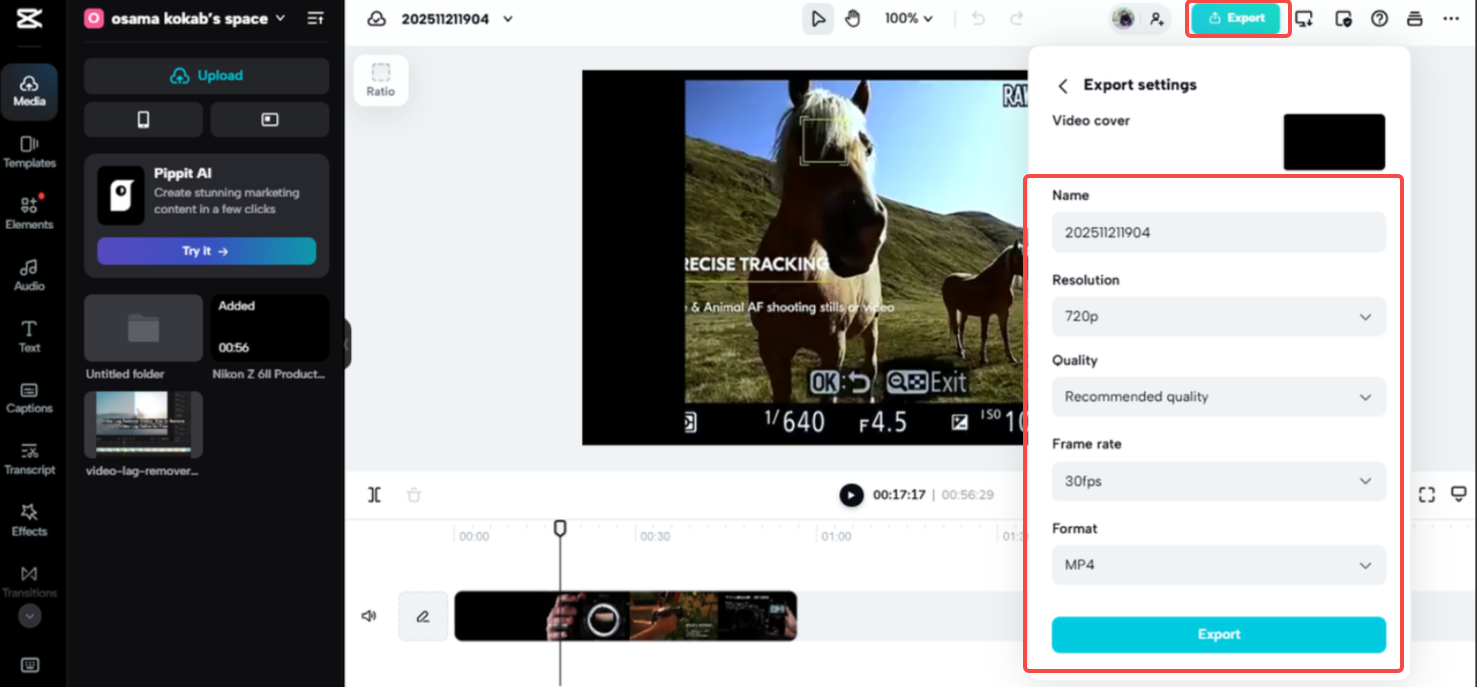This screenshot has width=1477, height=687.
Task: Mute the timeline track audio
Action: pyautogui.click(x=369, y=615)
